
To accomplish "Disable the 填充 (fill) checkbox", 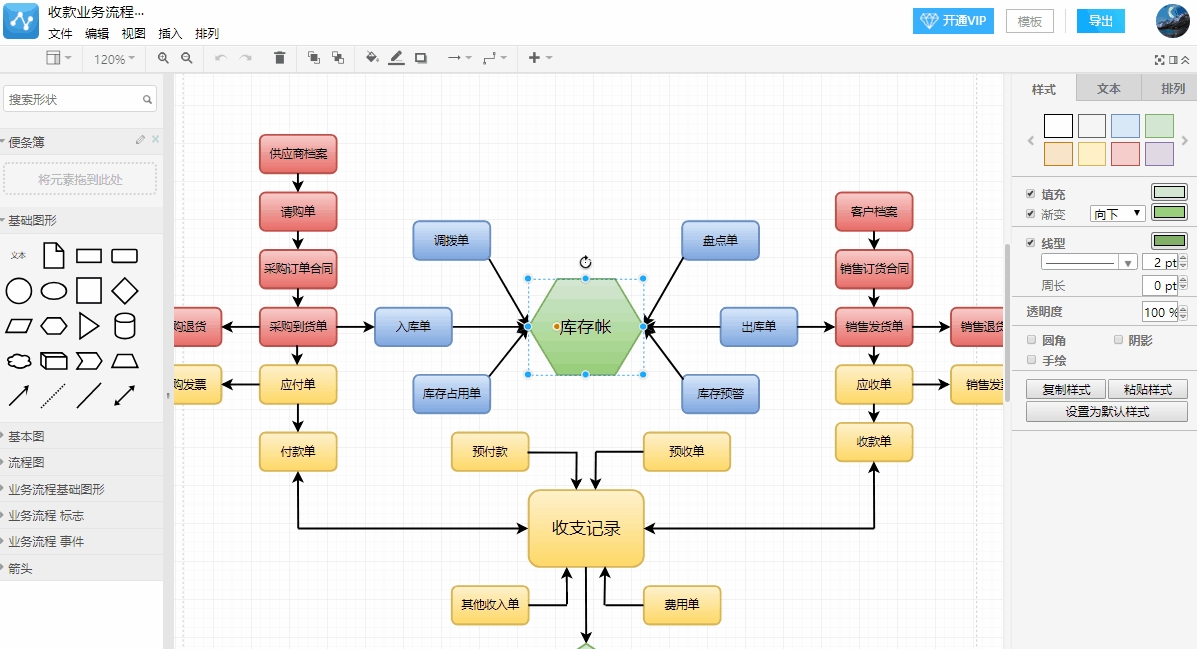I will tap(1031, 195).
